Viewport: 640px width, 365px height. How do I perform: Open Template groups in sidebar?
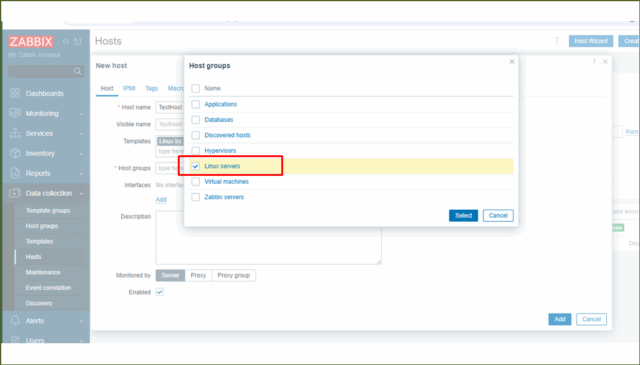click(x=48, y=210)
